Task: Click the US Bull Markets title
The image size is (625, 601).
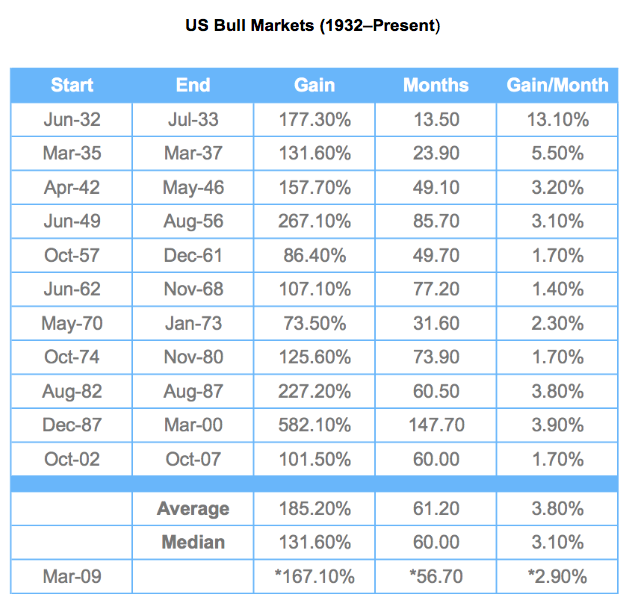Action: (x=313, y=26)
